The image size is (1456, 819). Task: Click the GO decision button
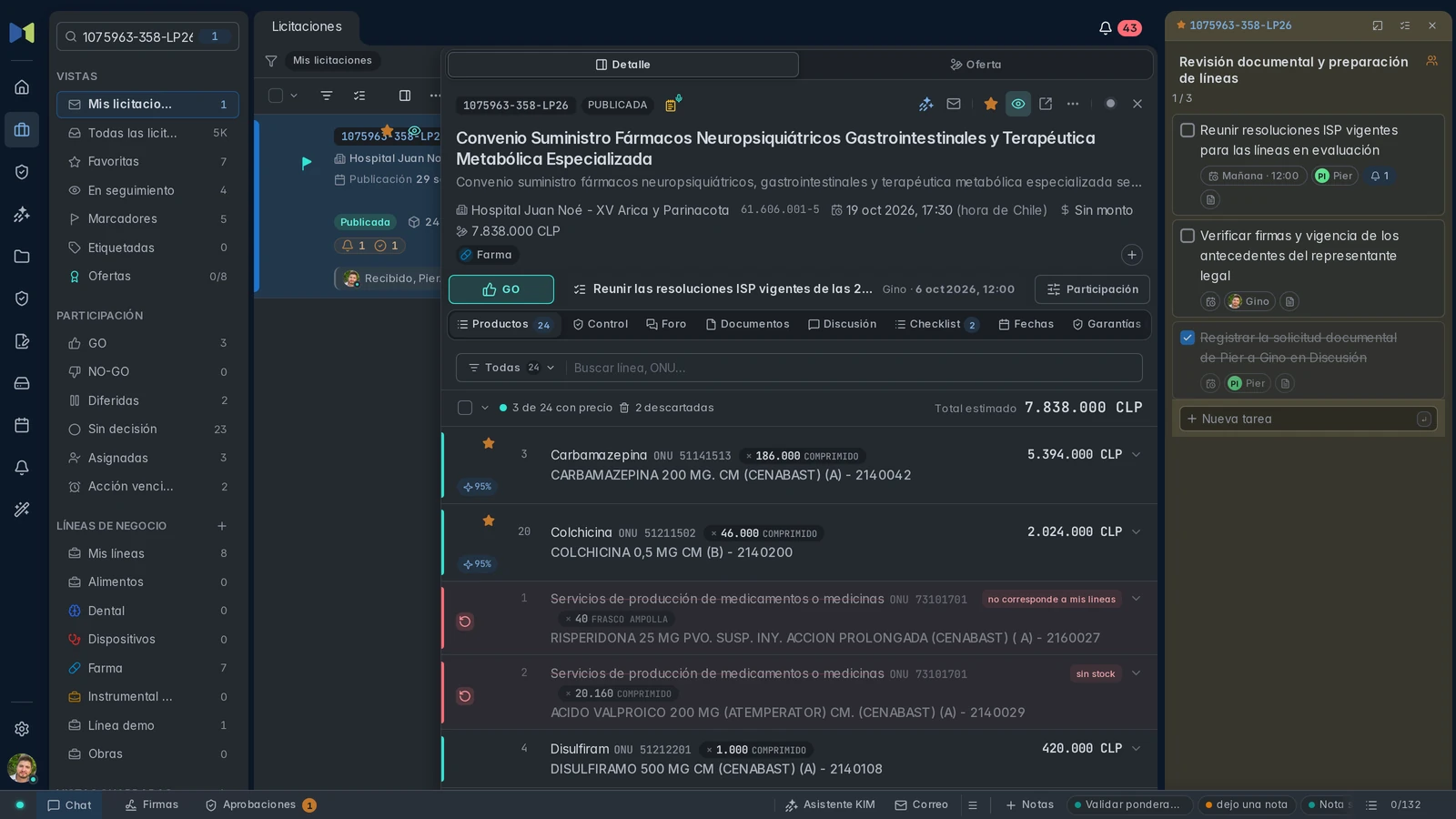click(501, 289)
